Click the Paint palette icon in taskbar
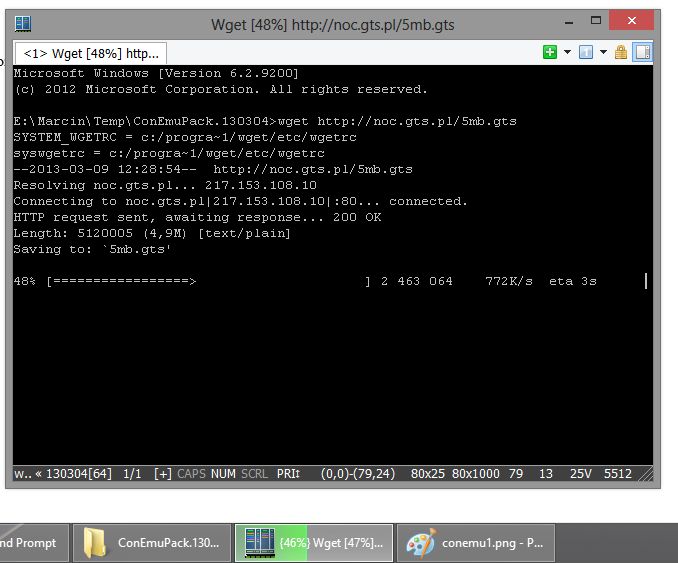The height and width of the screenshot is (563, 678). point(421,543)
